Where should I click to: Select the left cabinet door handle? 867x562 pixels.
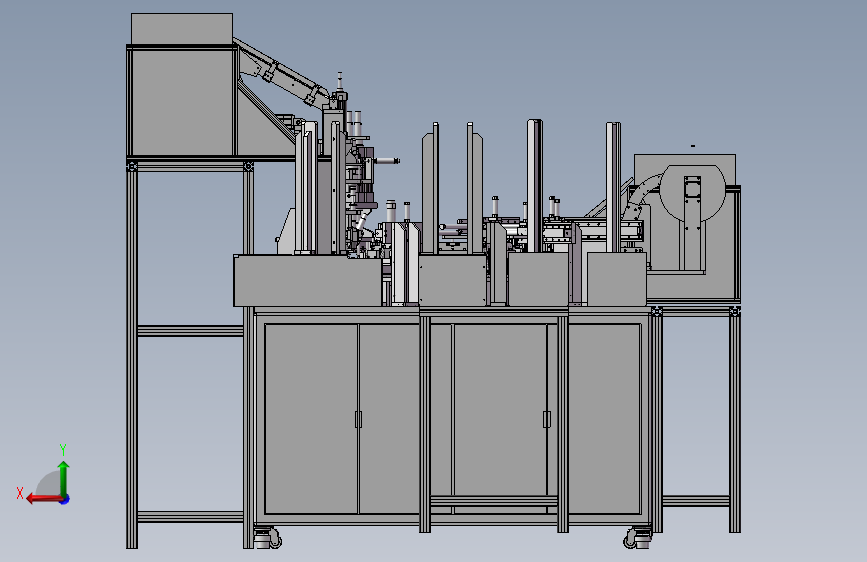[x=358, y=419]
